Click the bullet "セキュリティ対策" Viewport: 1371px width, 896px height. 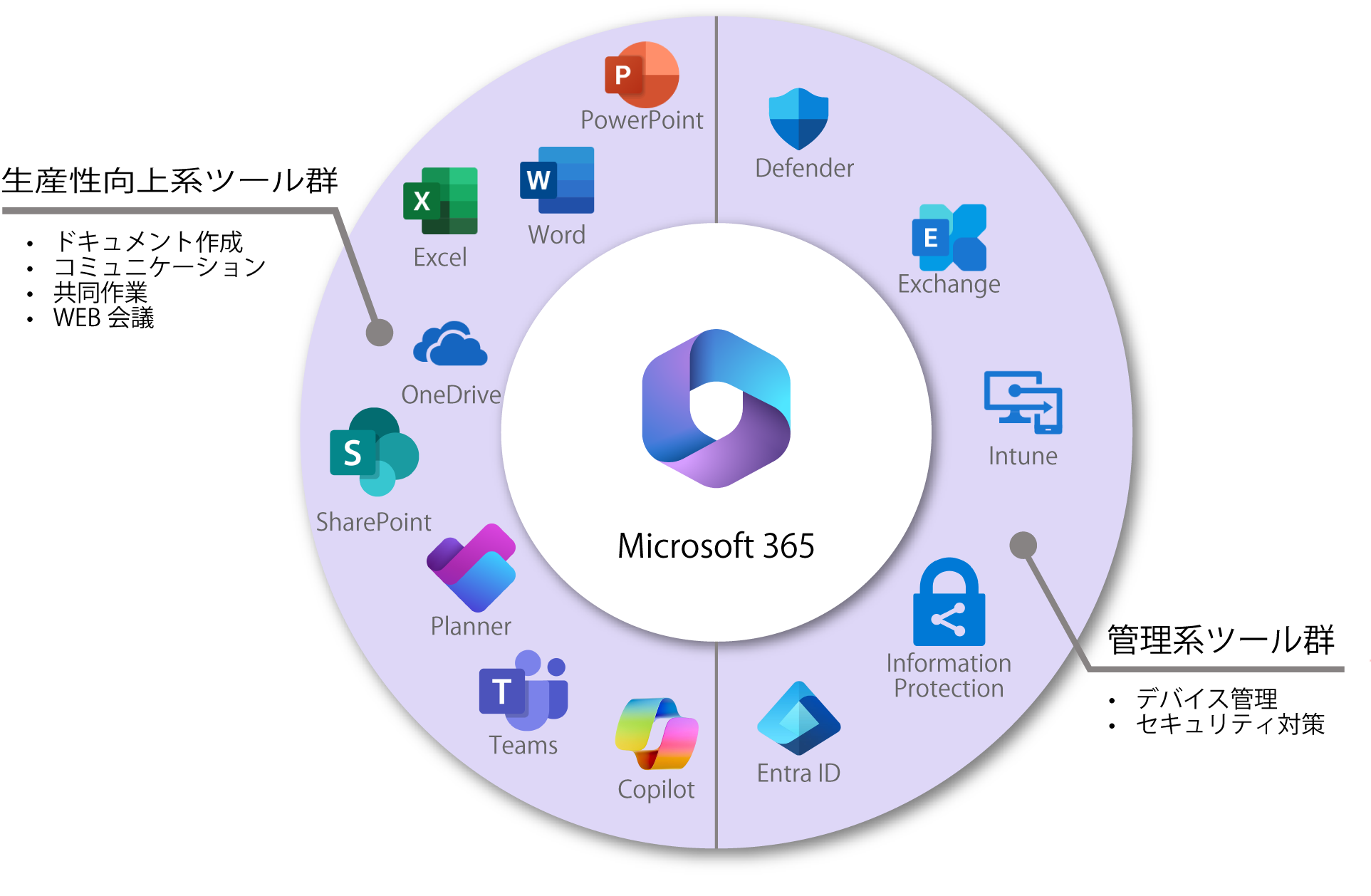(1230, 724)
